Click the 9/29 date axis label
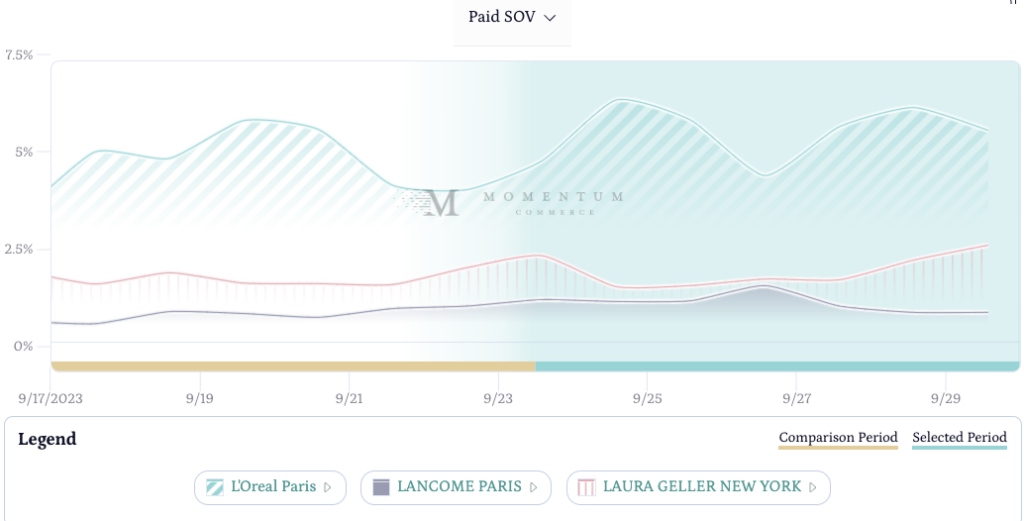The height and width of the screenshot is (521, 1024). [x=945, y=398]
